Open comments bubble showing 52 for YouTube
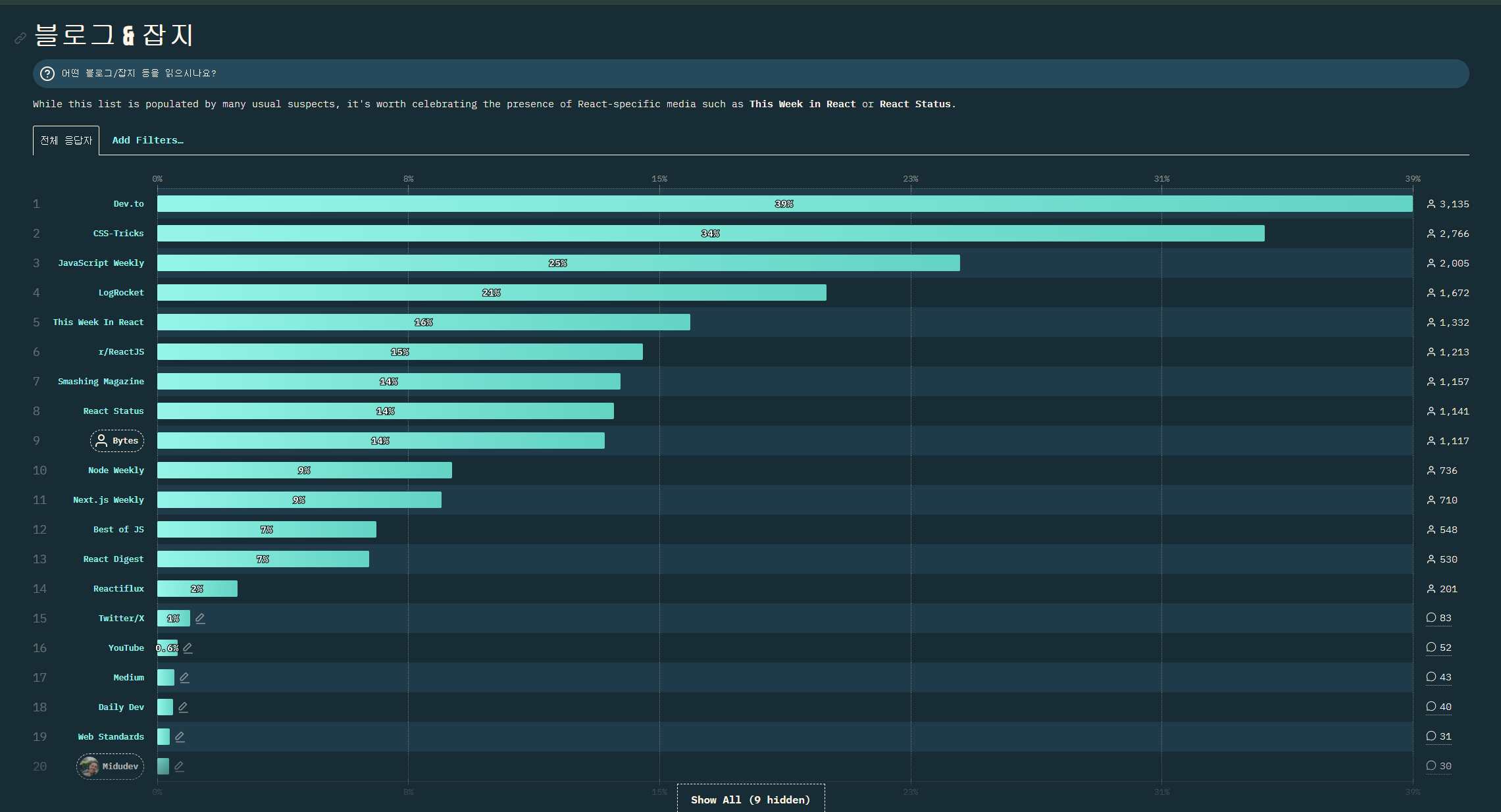This screenshot has width=1501, height=812. click(1438, 647)
